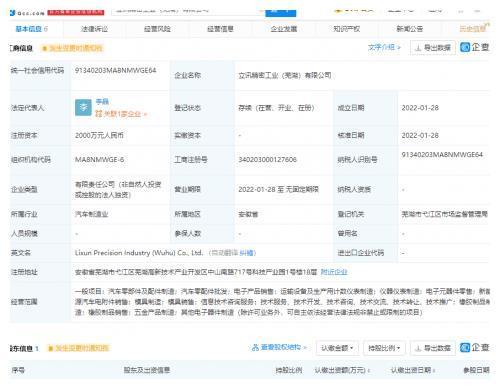
Task: Click the qcc.com logo in header
Action: (27, 13)
